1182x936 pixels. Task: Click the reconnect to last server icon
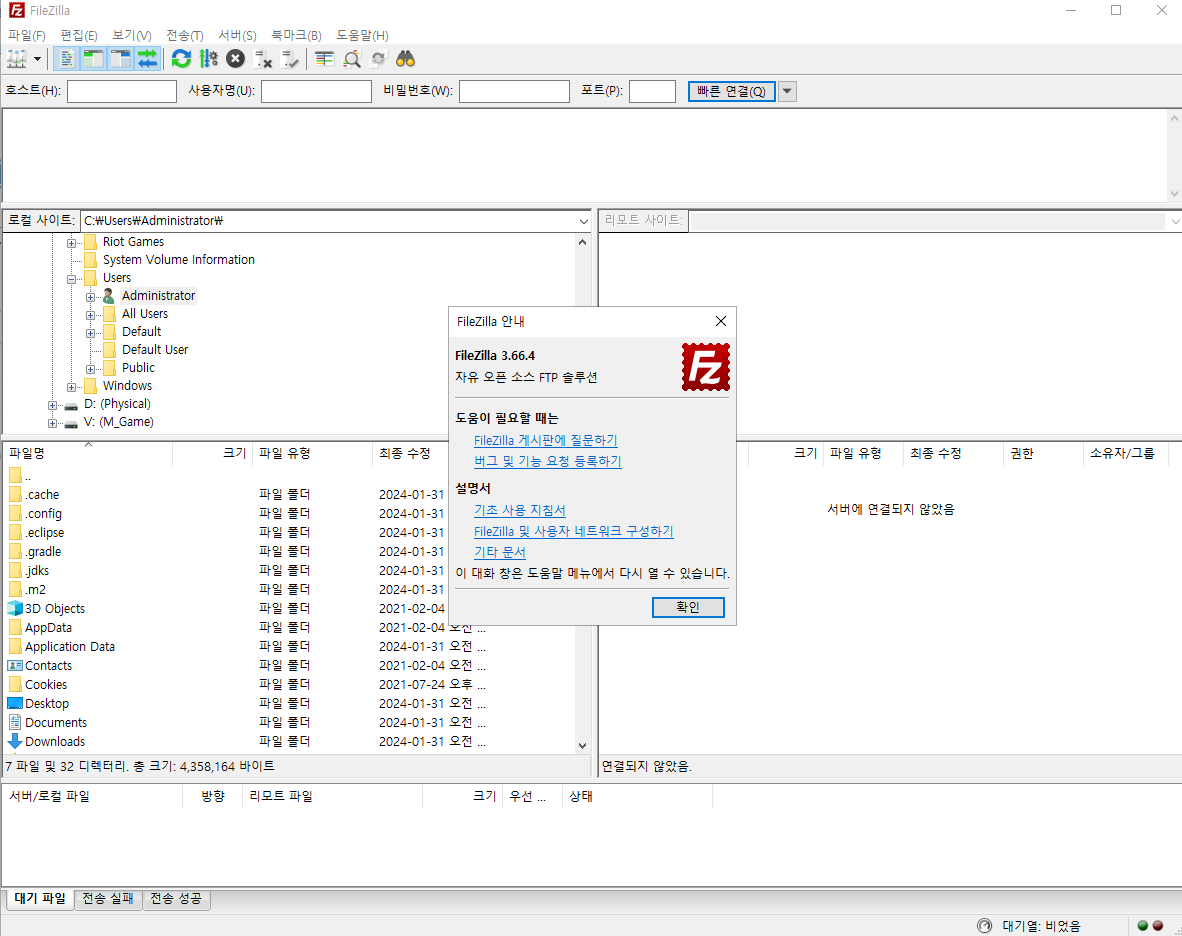click(x=290, y=59)
